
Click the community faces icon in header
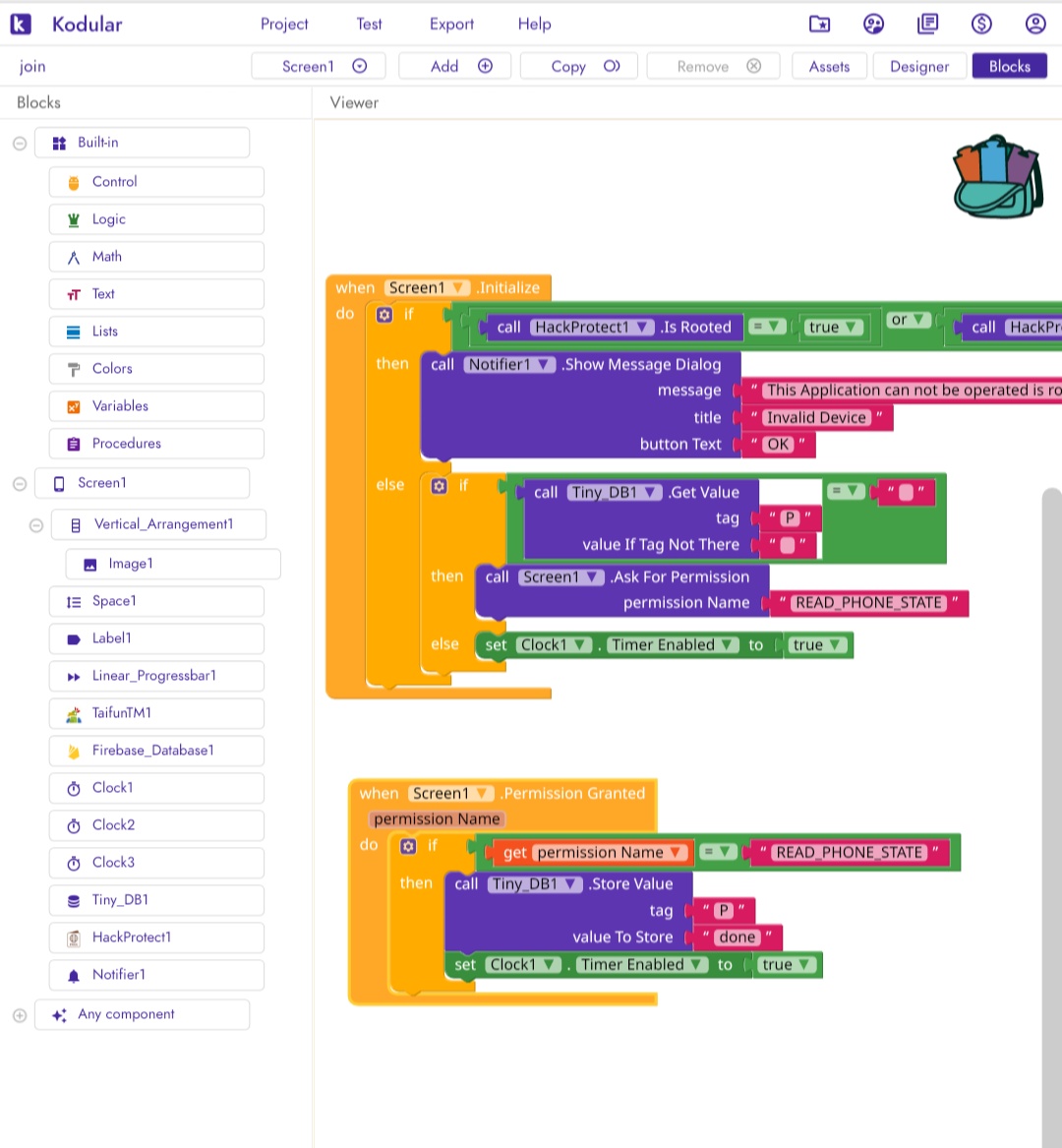point(873,25)
